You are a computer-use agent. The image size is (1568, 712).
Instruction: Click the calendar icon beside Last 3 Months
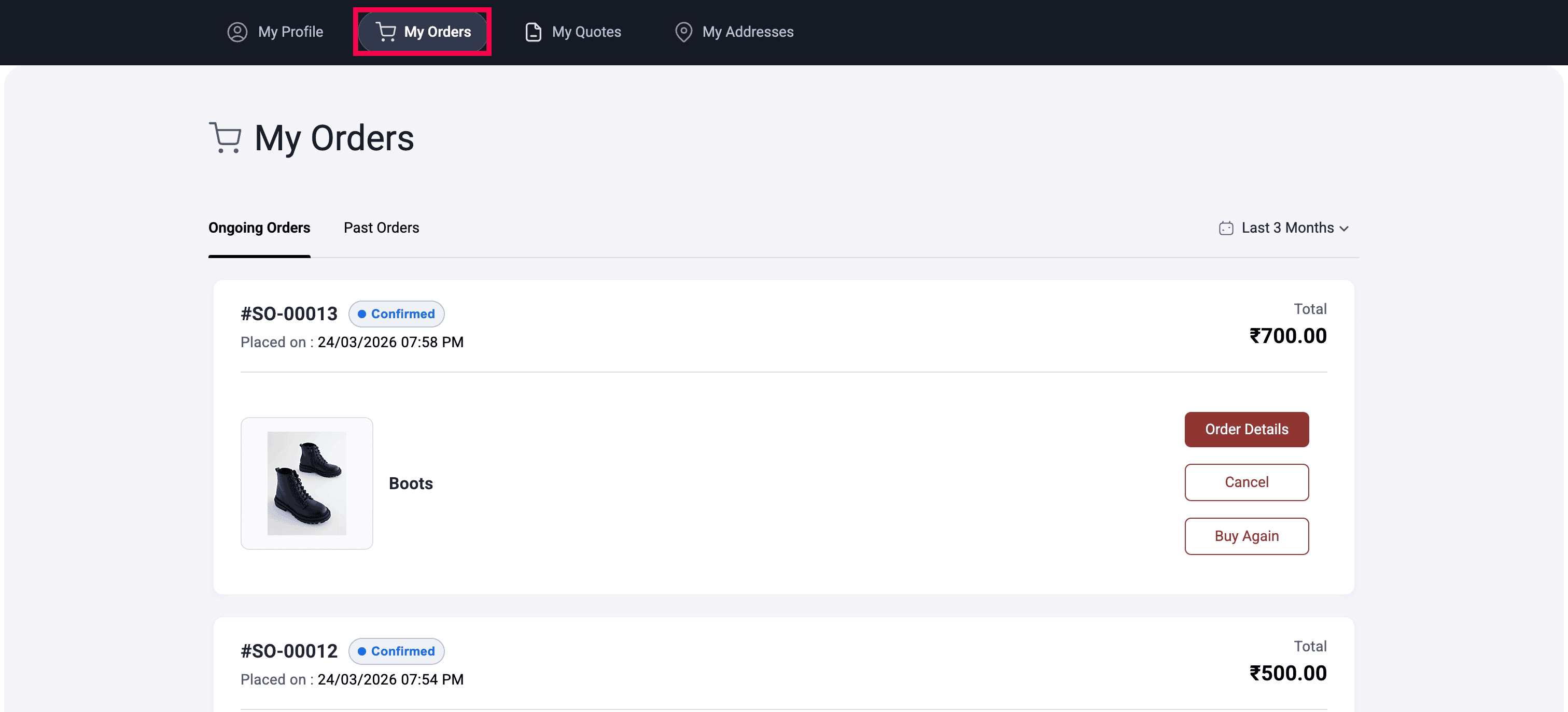pyautogui.click(x=1226, y=228)
